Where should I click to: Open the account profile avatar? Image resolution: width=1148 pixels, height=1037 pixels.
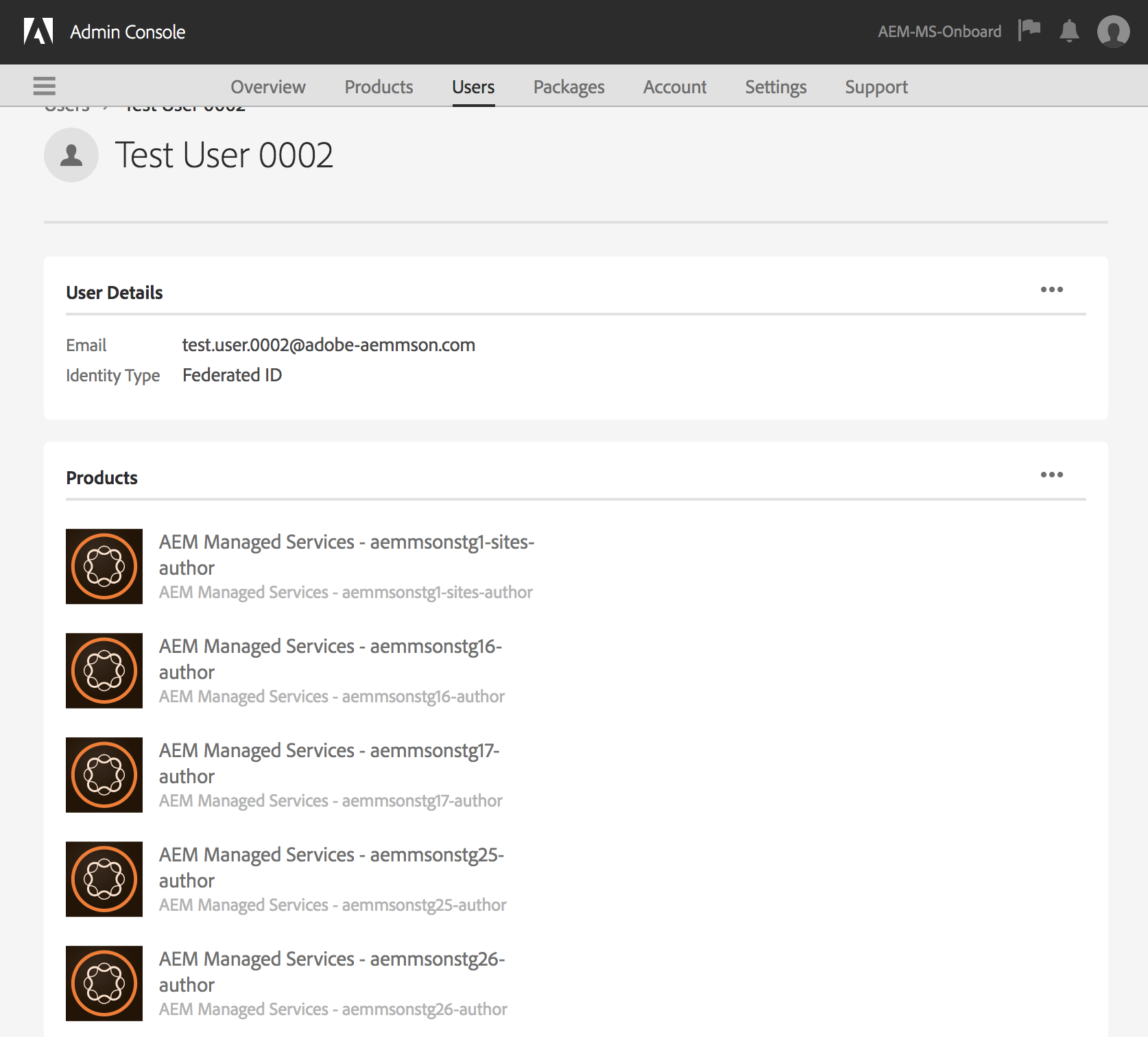(1114, 32)
